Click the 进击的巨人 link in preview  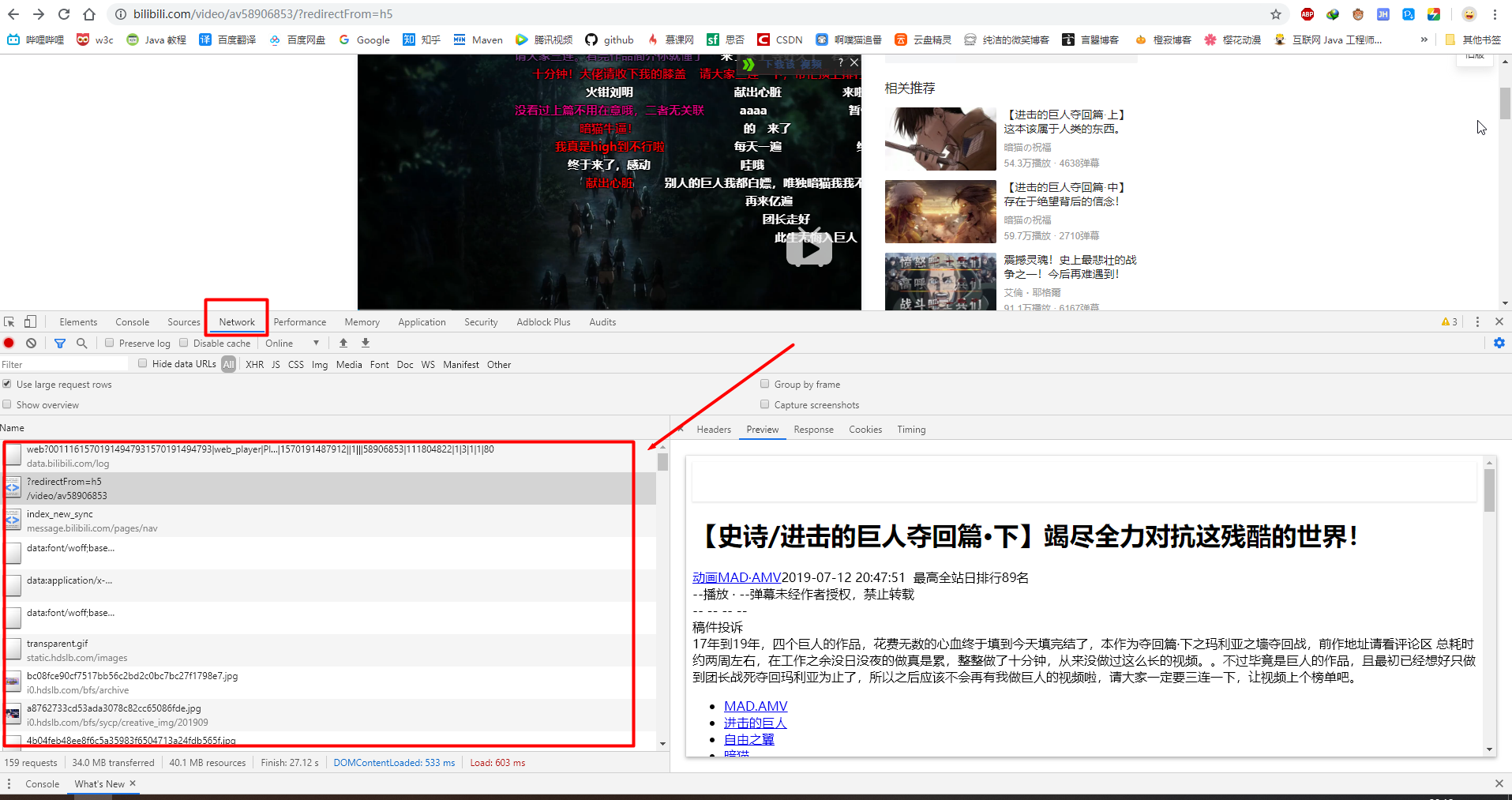coord(756,723)
